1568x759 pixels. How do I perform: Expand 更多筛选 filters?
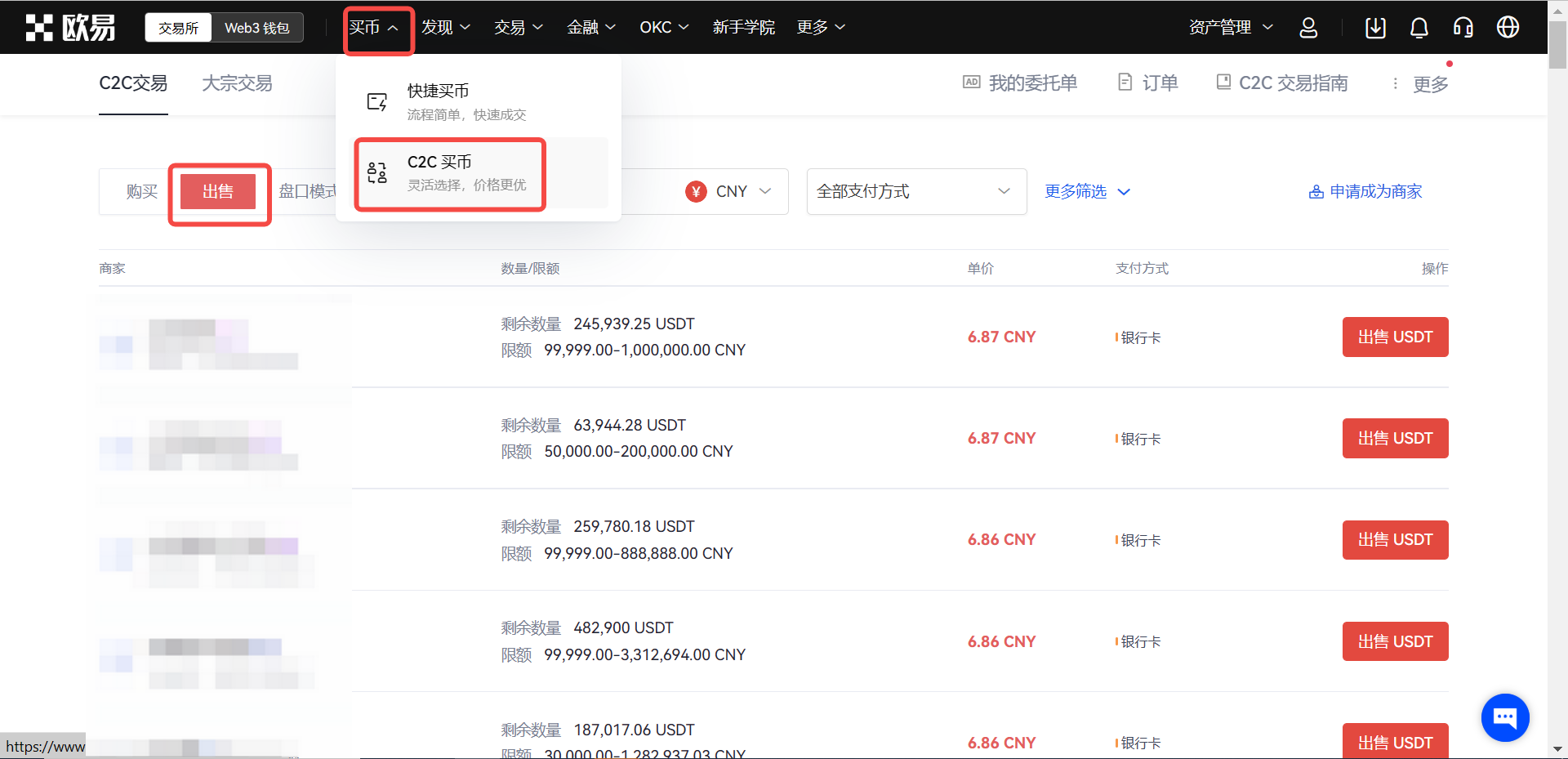pos(1088,191)
